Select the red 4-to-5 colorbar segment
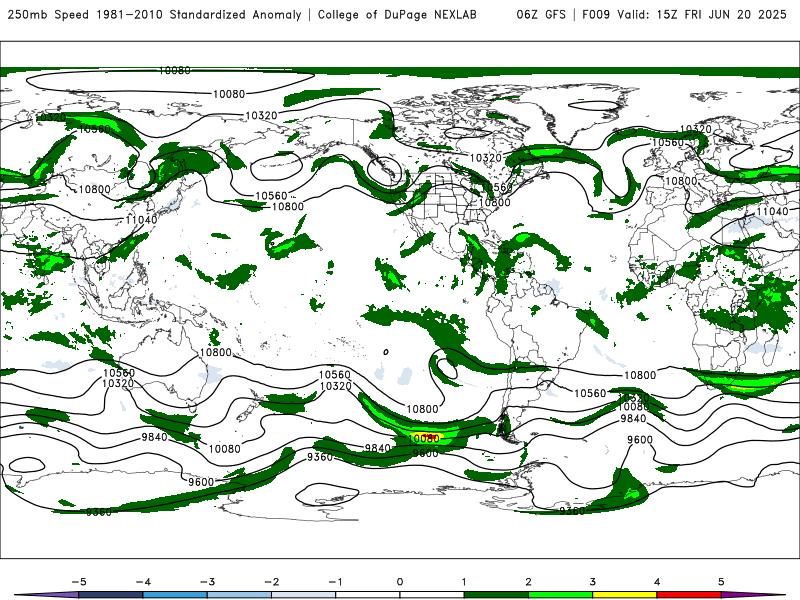 [689, 595]
